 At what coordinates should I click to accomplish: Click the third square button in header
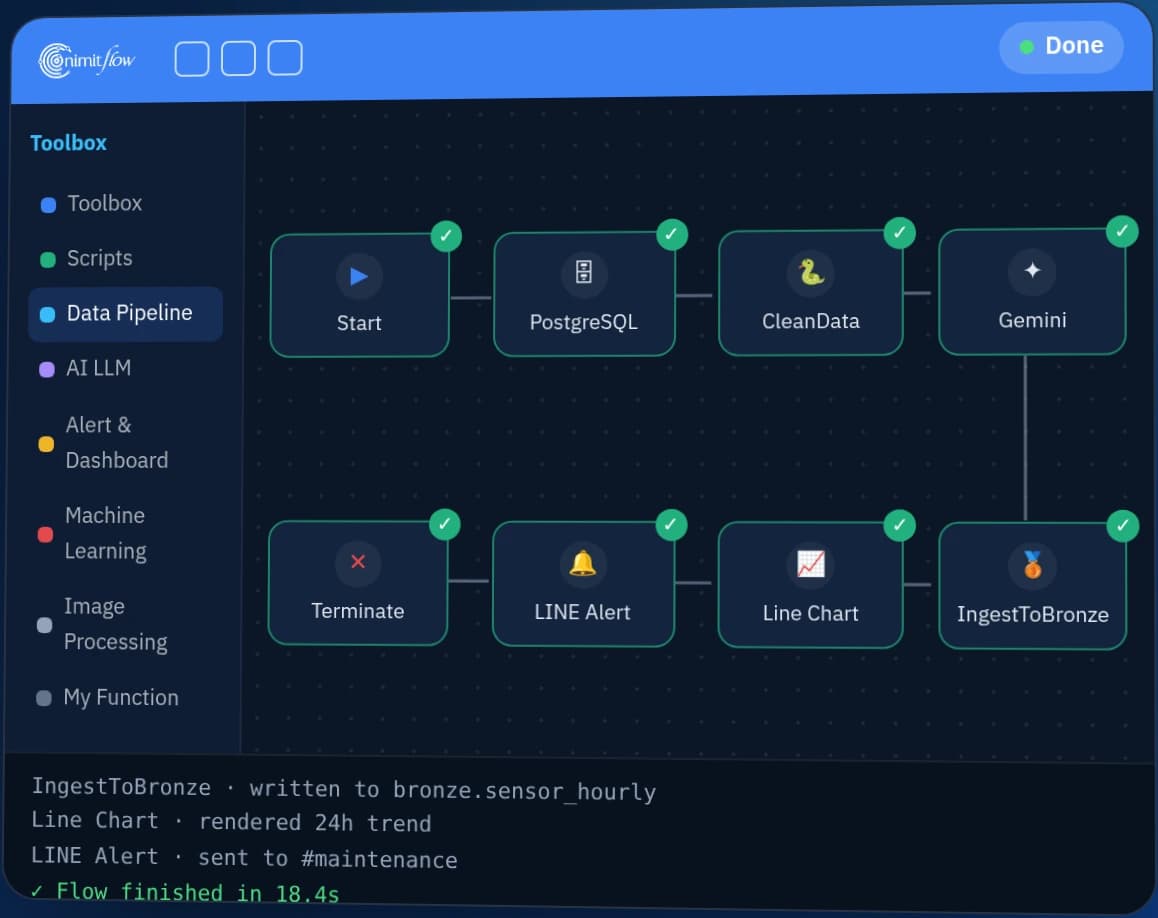pos(285,58)
